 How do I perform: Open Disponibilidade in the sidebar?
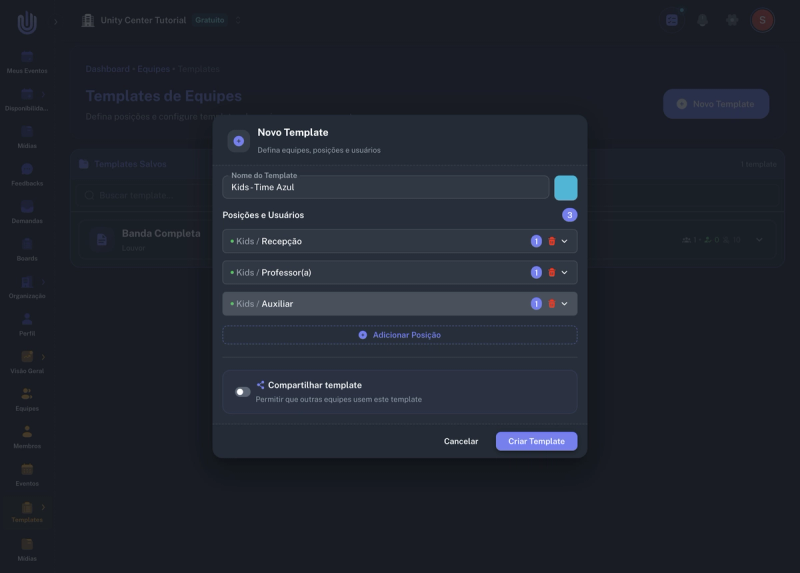click(27, 100)
